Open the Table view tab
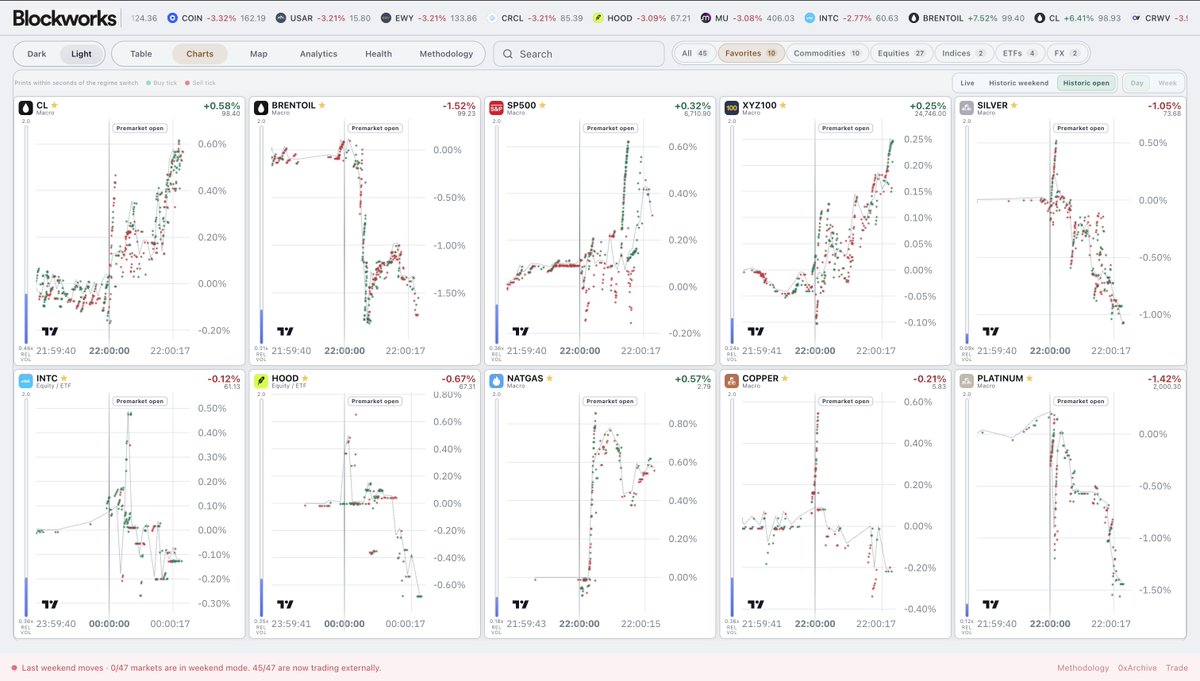Screen dimensions: 1200x681 pos(141,54)
